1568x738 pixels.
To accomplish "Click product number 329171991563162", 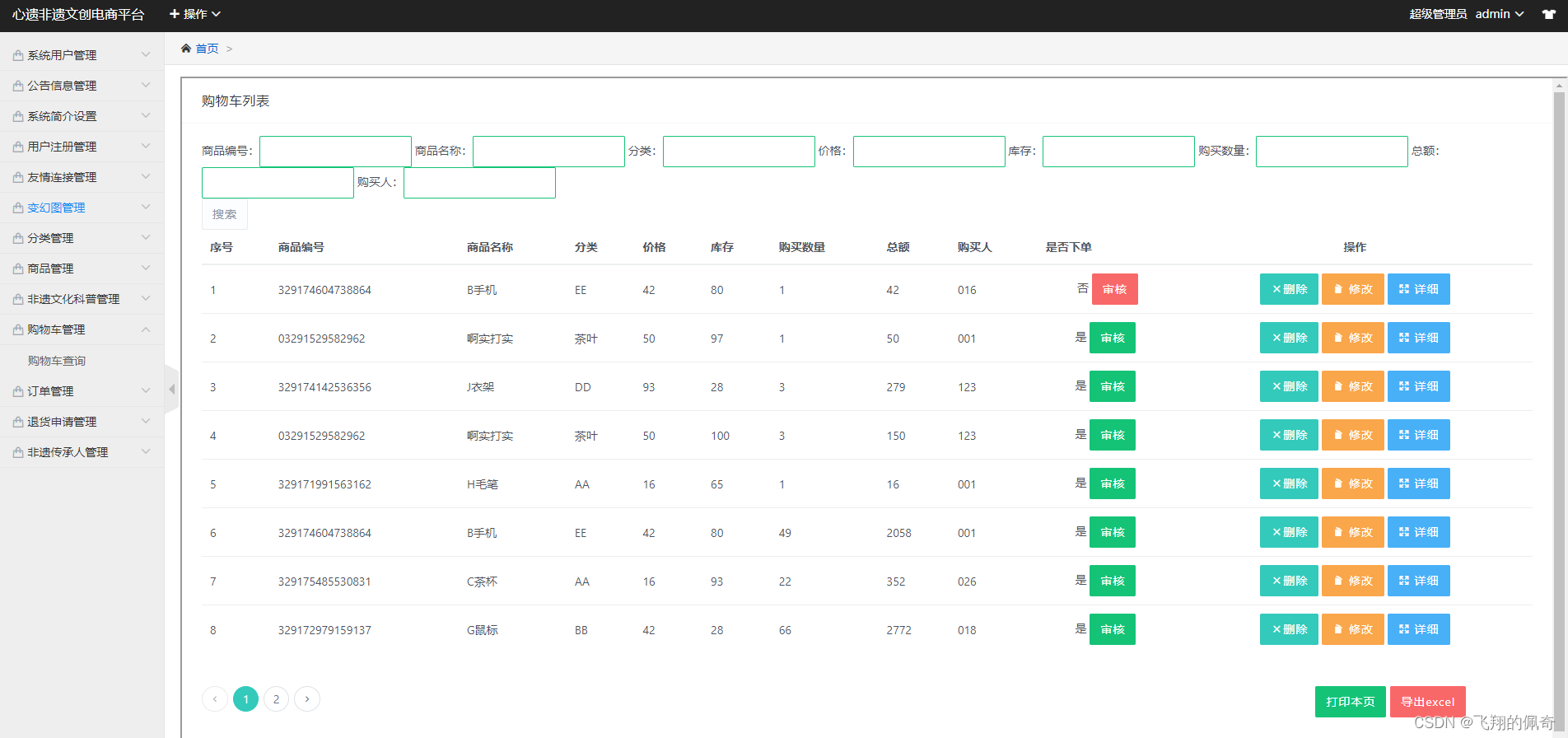I will tap(324, 484).
